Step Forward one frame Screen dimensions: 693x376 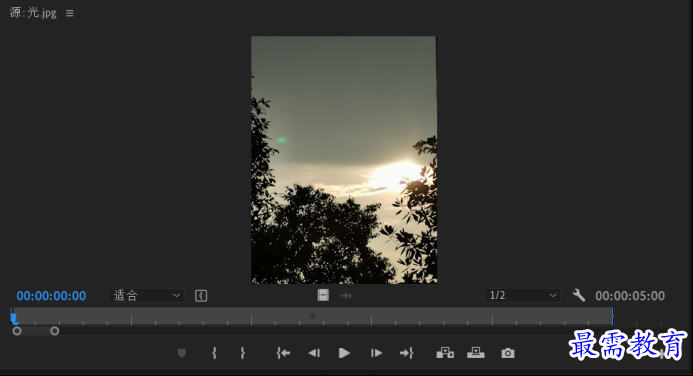pyautogui.click(x=376, y=353)
